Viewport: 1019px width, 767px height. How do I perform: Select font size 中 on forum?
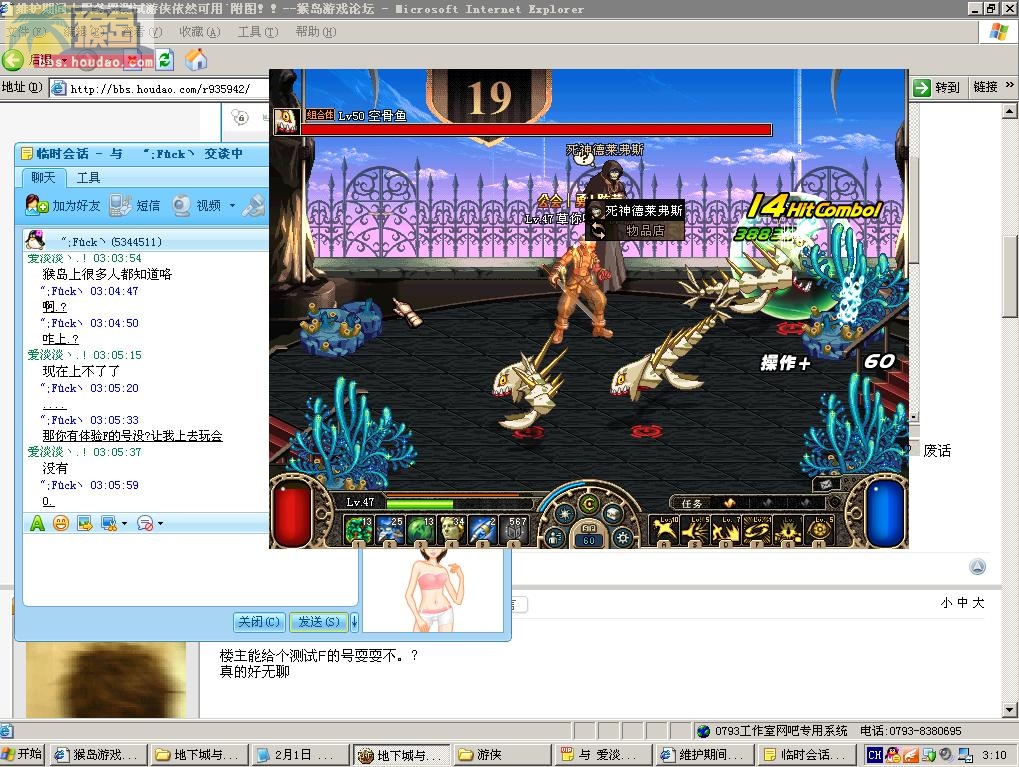[962, 603]
